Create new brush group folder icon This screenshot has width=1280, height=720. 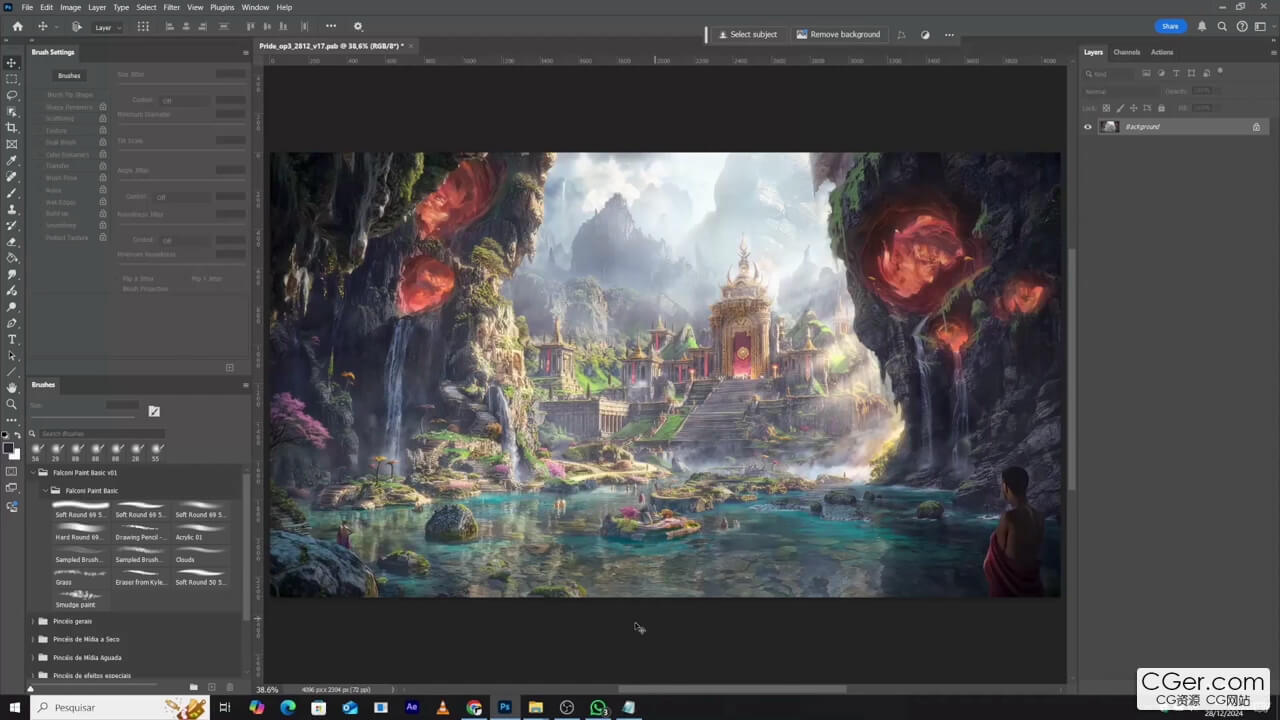pyautogui.click(x=193, y=687)
